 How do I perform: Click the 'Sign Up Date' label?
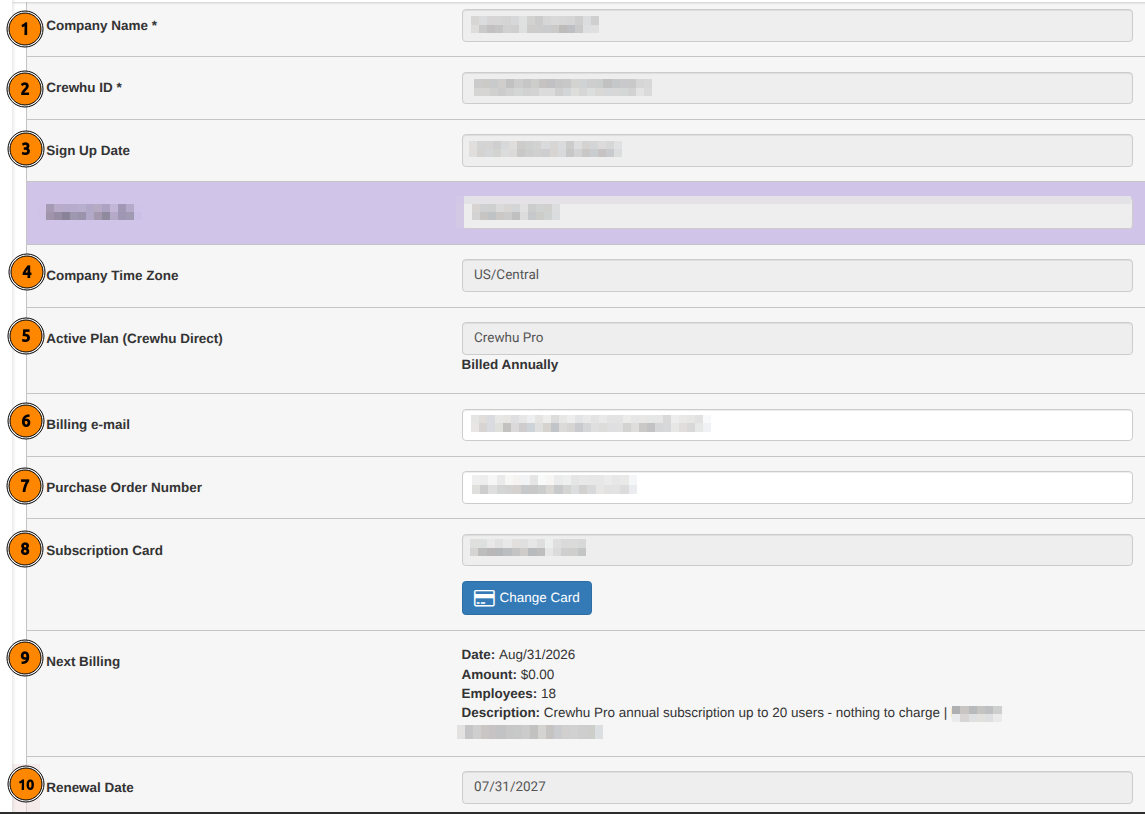click(88, 150)
